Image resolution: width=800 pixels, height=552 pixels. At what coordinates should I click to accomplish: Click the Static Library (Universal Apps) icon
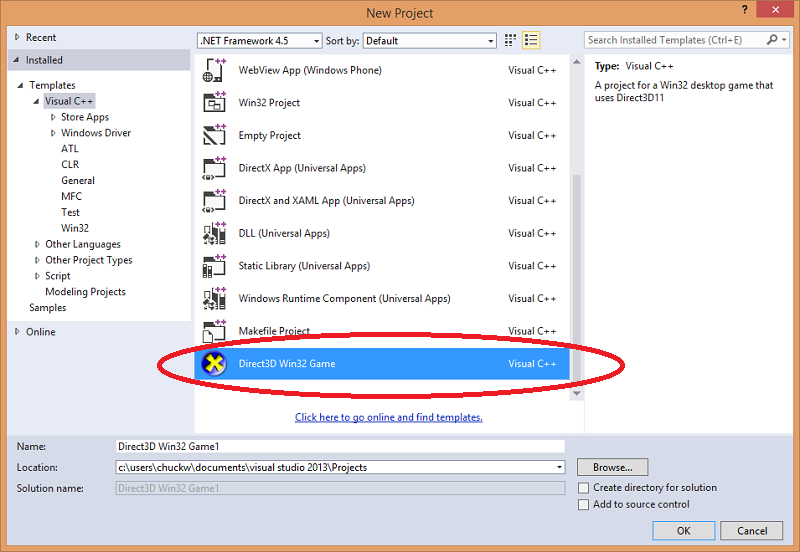point(214,266)
